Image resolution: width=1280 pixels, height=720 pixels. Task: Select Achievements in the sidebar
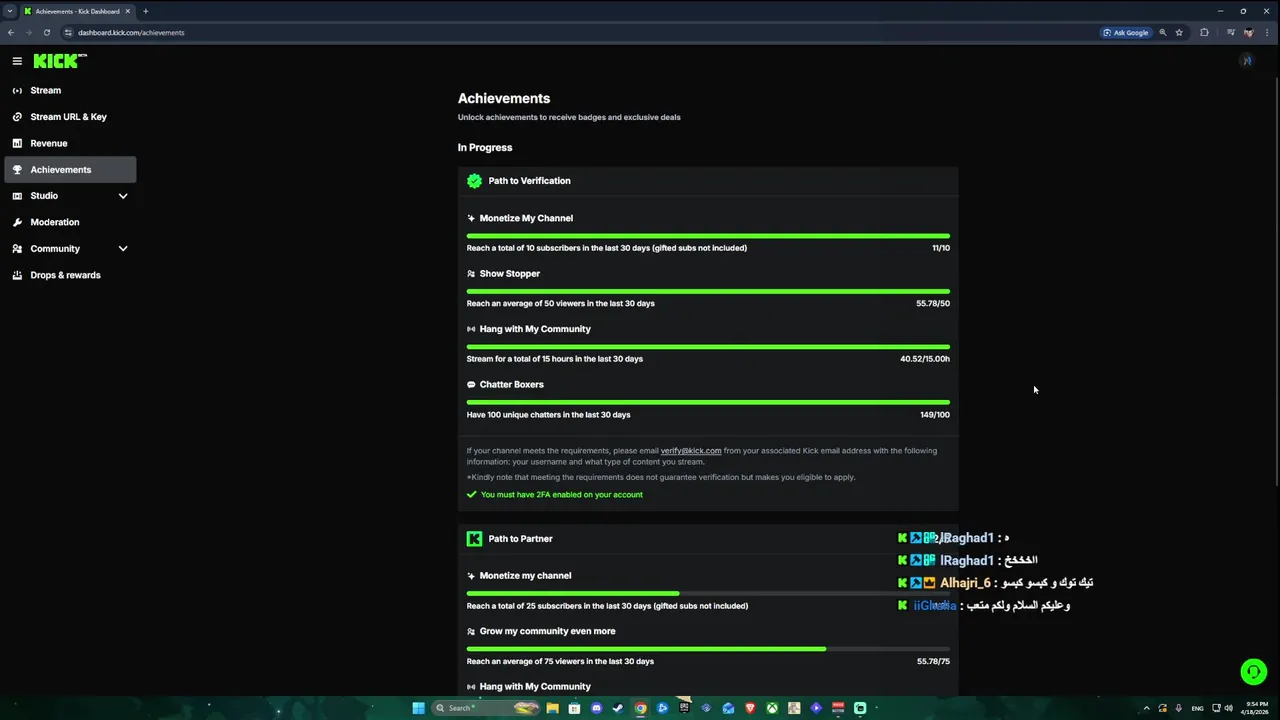70,170
